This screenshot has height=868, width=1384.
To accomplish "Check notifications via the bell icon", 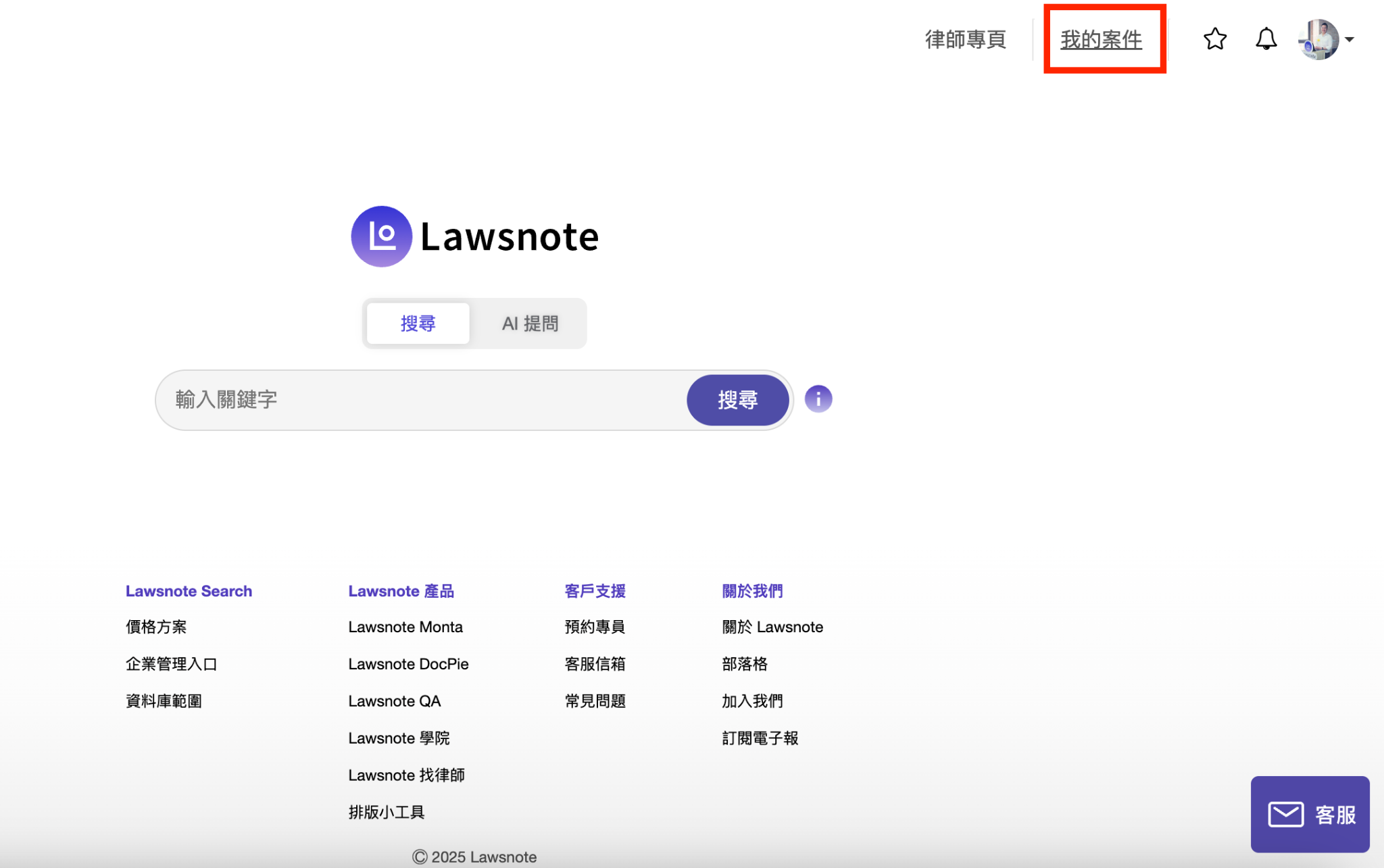I will (1265, 39).
